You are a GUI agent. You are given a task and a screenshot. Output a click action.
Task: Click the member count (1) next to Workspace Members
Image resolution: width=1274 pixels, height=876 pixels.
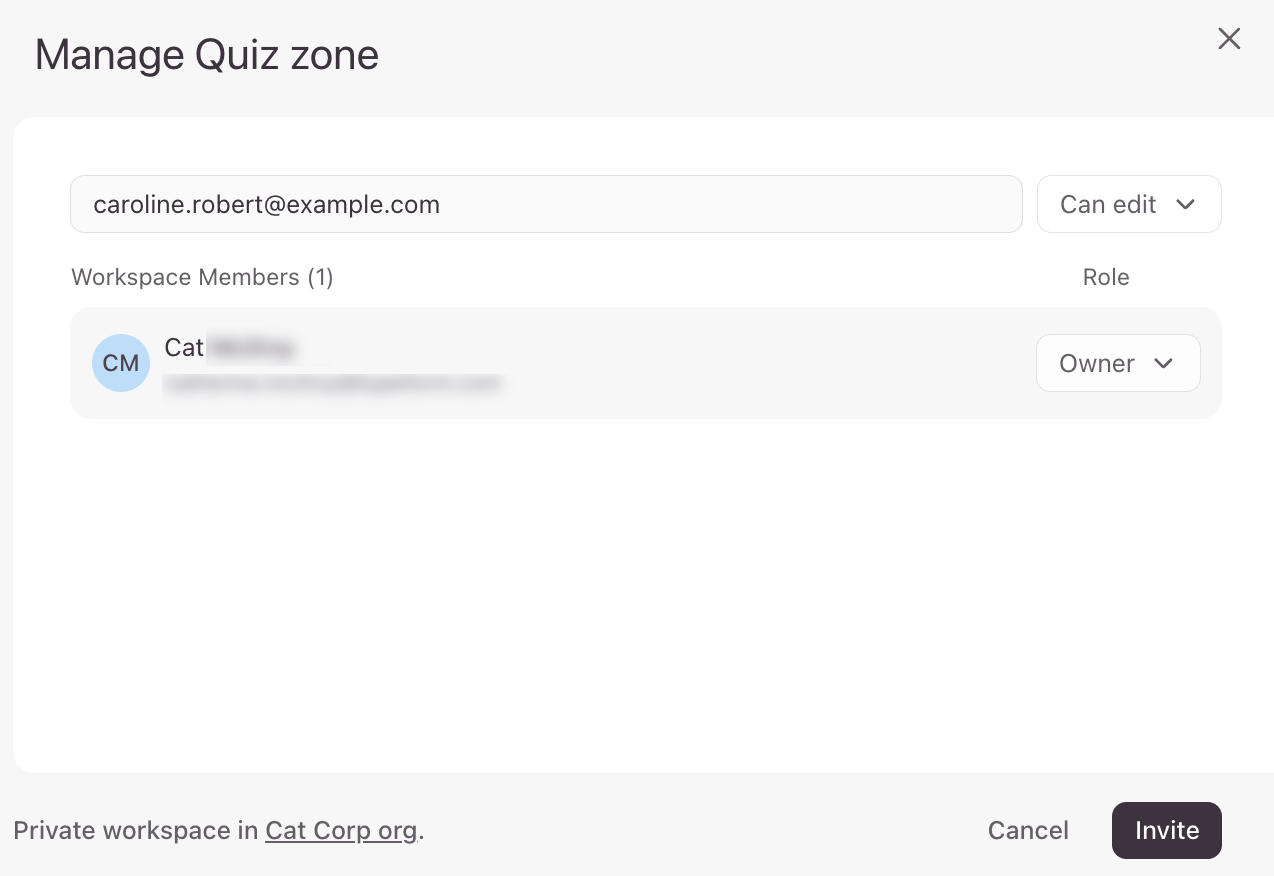(x=320, y=277)
